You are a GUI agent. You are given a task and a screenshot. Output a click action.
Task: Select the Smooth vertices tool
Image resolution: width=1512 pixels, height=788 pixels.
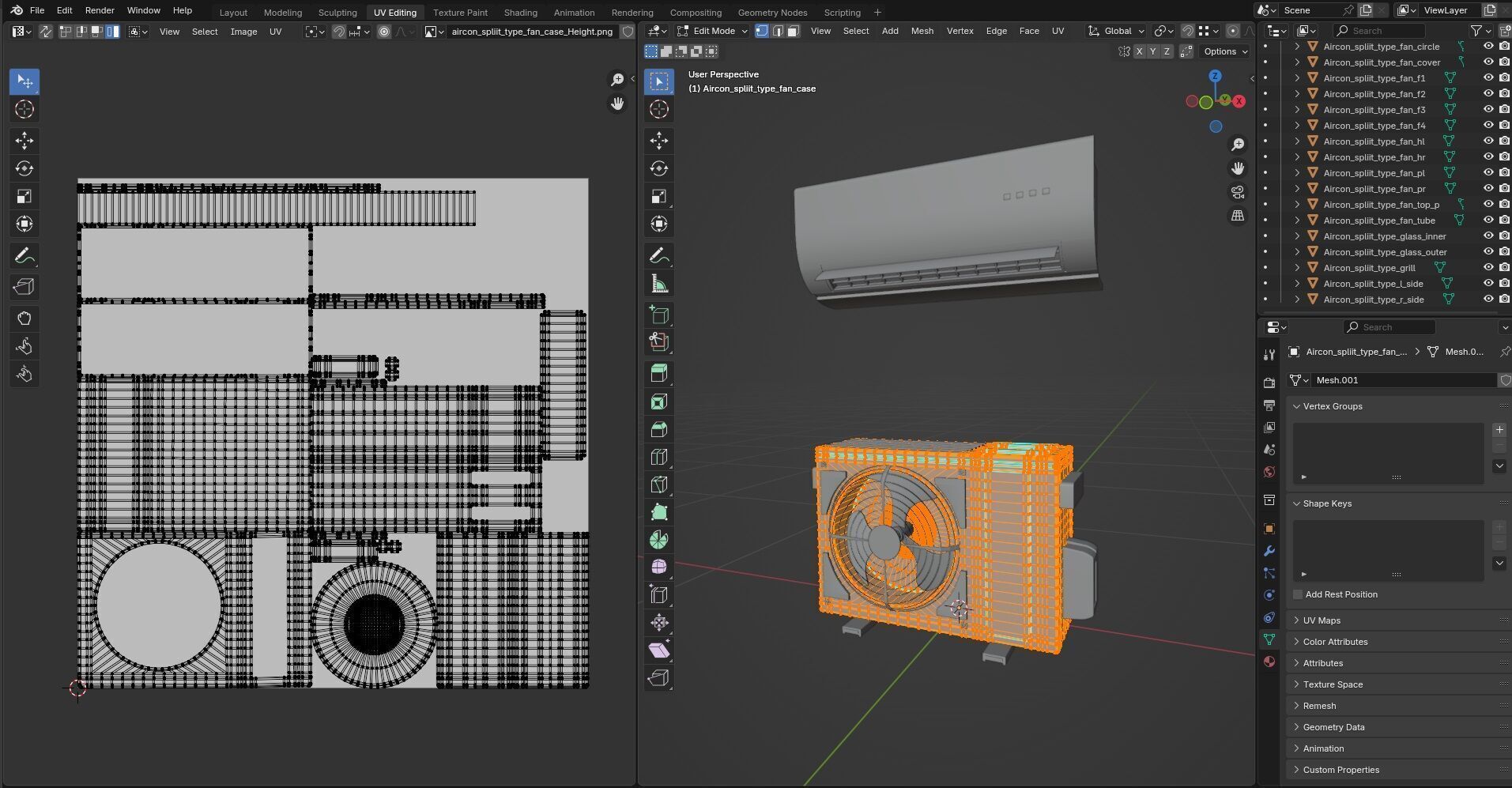659,567
